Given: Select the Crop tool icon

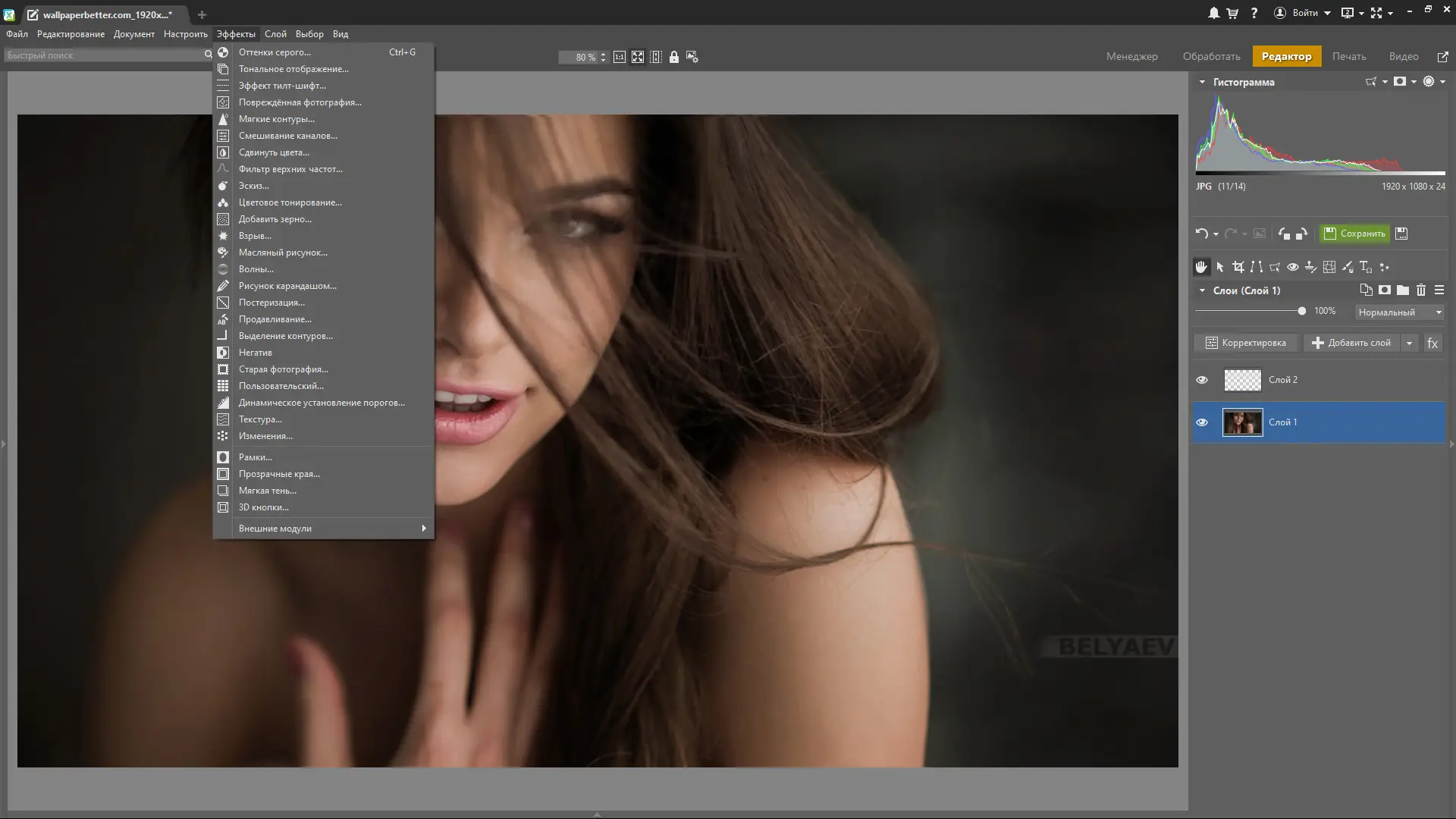Looking at the screenshot, I should pos(1238,267).
